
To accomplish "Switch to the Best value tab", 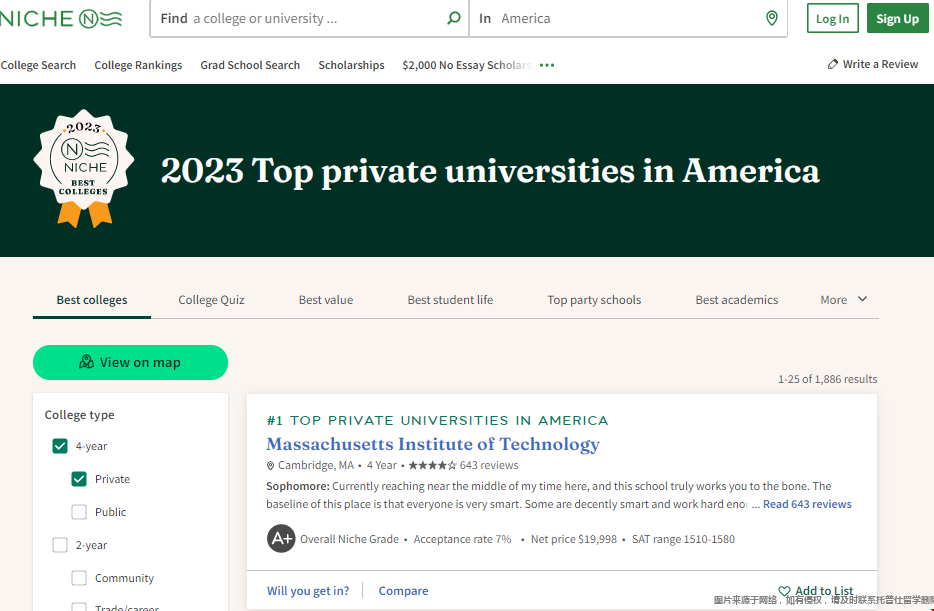I will point(326,299).
